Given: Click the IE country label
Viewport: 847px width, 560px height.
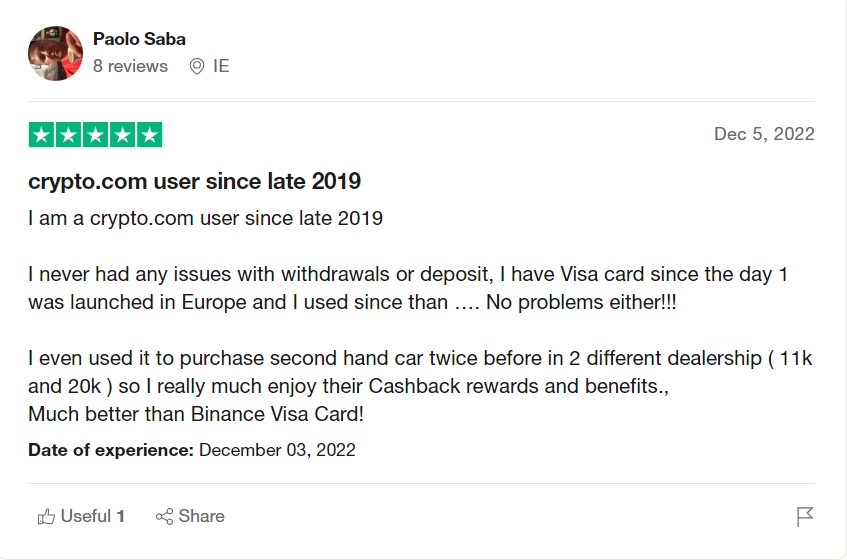Looking at the screenshot, I should (221, 66).
